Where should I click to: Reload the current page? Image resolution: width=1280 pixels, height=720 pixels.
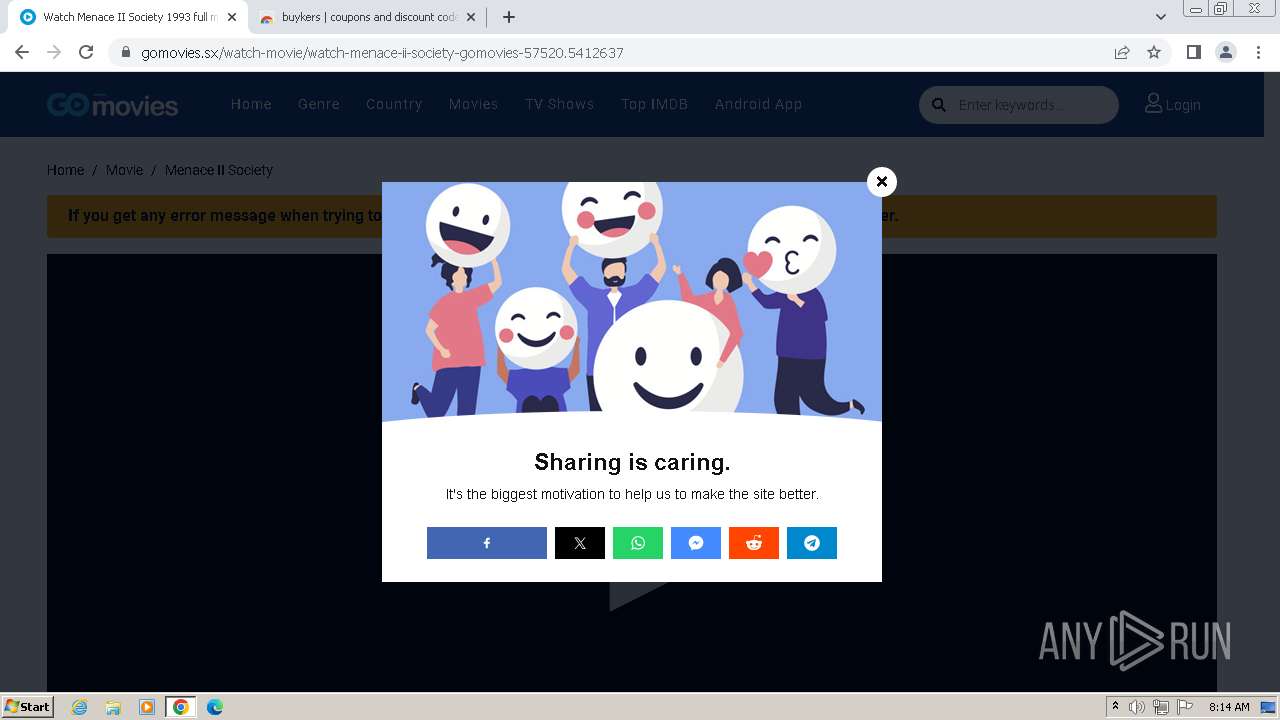(86, 52)
